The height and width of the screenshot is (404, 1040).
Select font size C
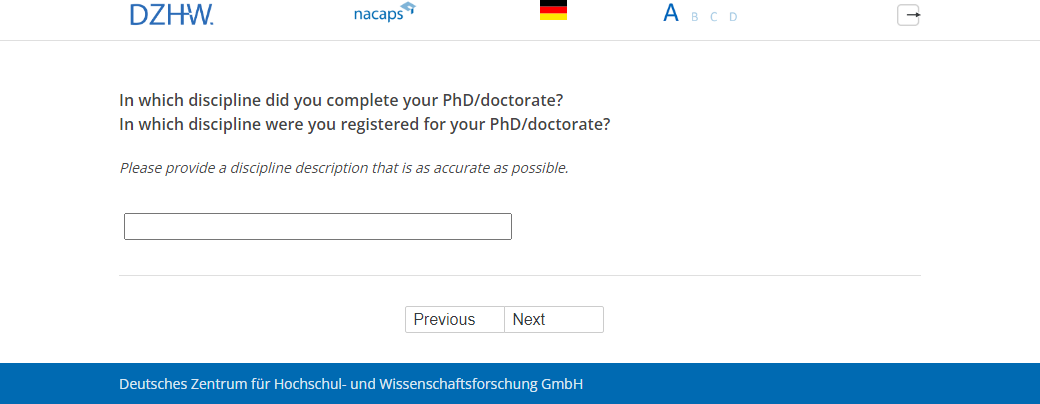tap(714, 17)
